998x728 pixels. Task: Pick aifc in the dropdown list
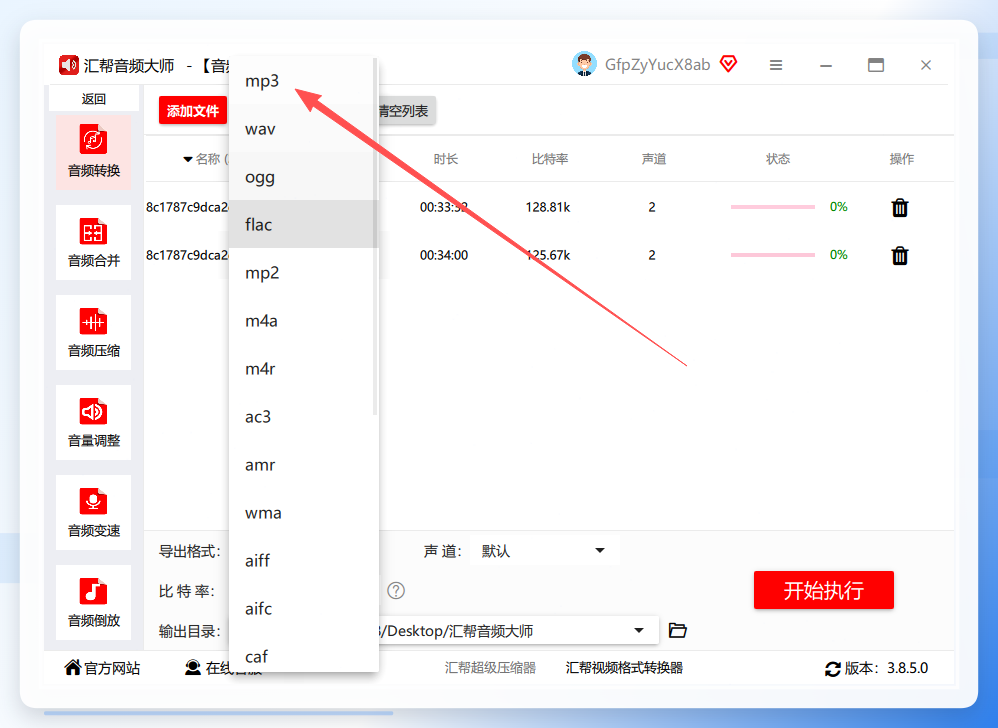click(x=303, y=608)
